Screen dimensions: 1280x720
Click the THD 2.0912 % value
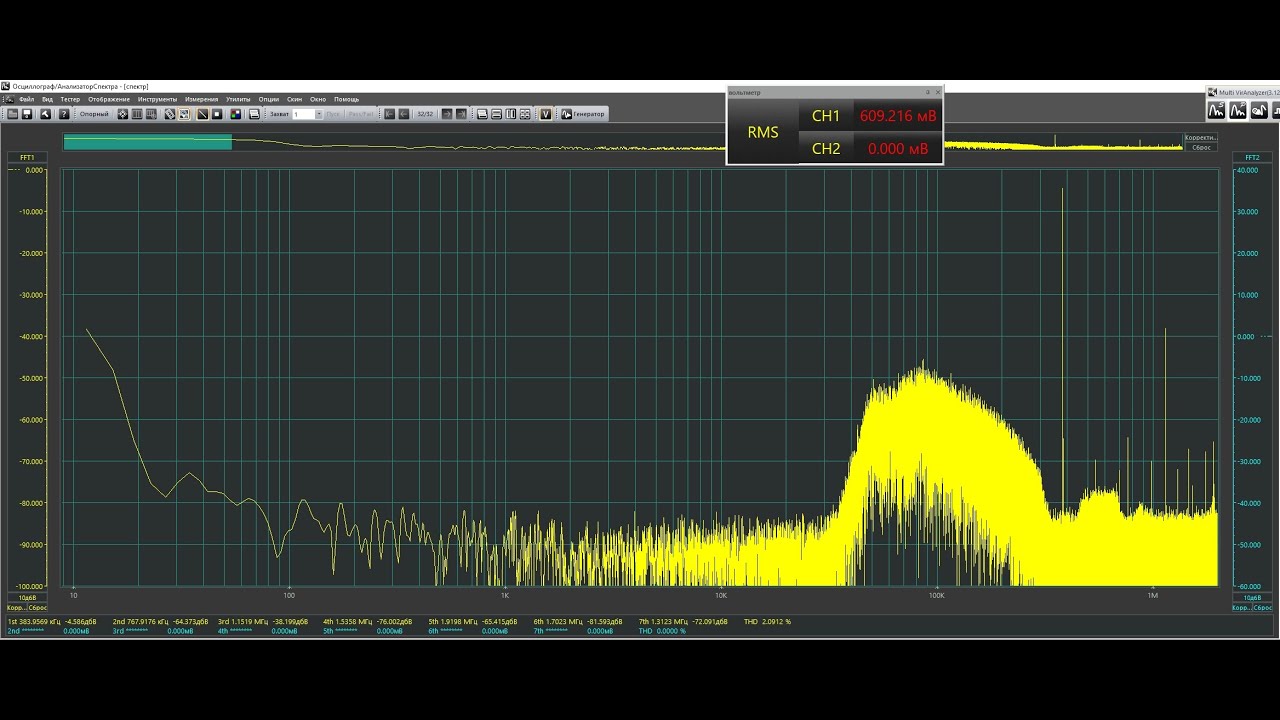768,622
